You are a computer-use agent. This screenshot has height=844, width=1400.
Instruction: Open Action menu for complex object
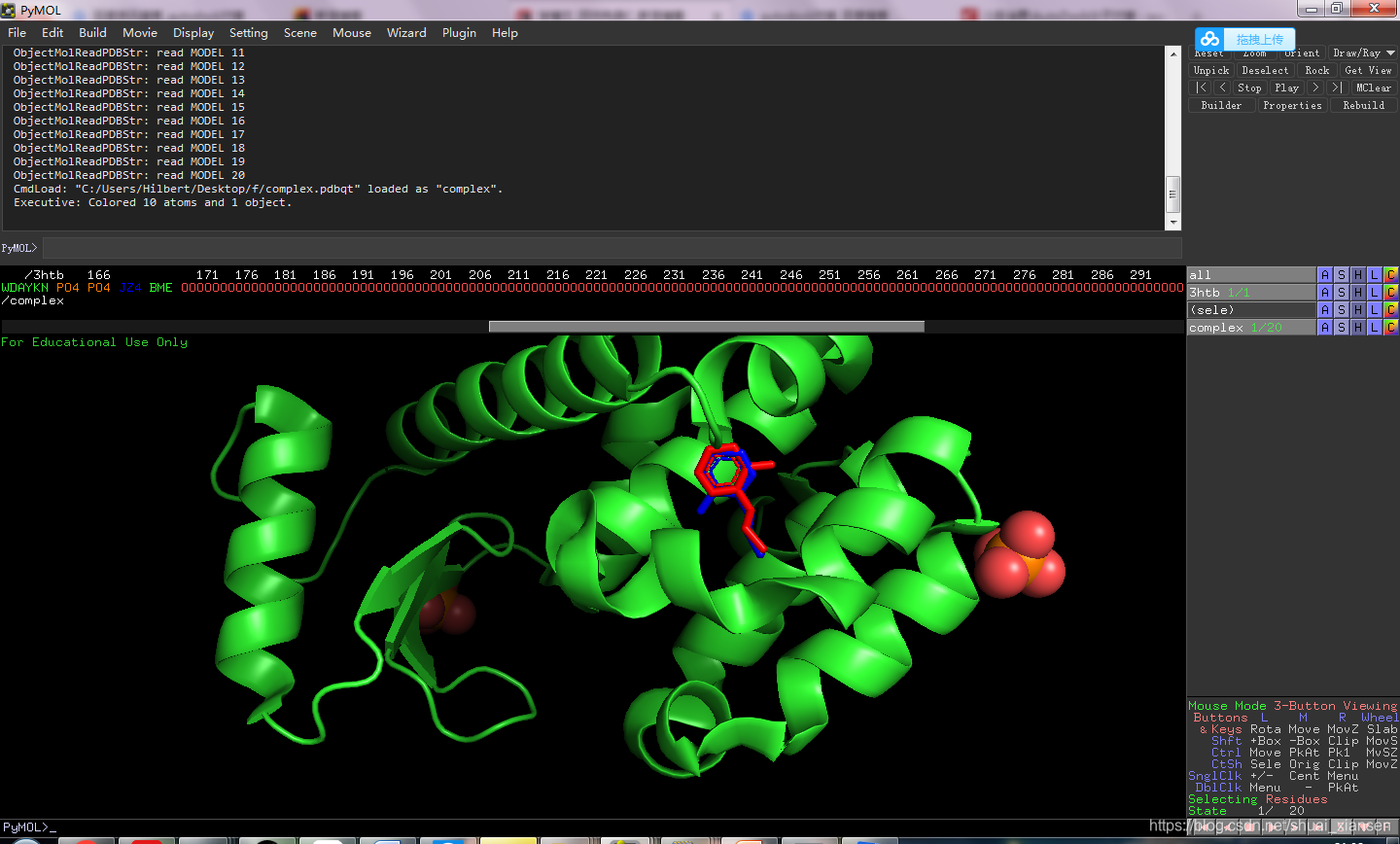point(1324,328)
